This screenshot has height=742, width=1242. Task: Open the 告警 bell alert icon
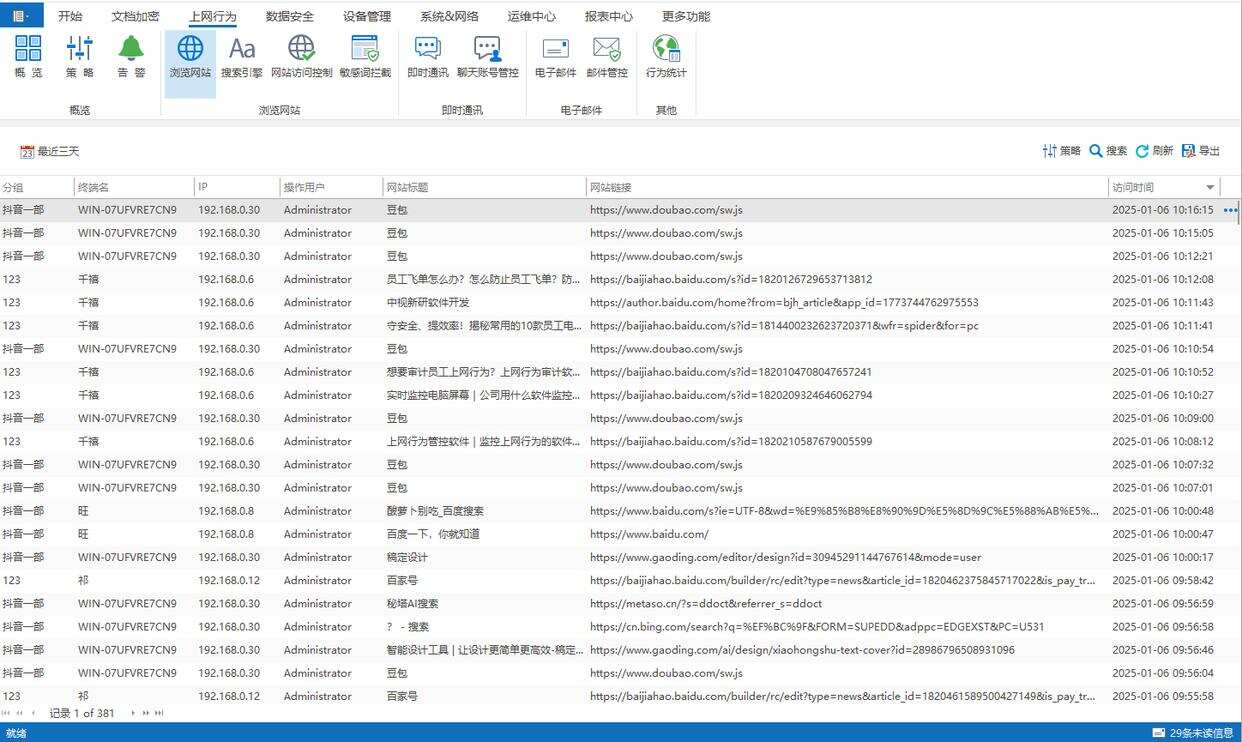pos(131,57)
